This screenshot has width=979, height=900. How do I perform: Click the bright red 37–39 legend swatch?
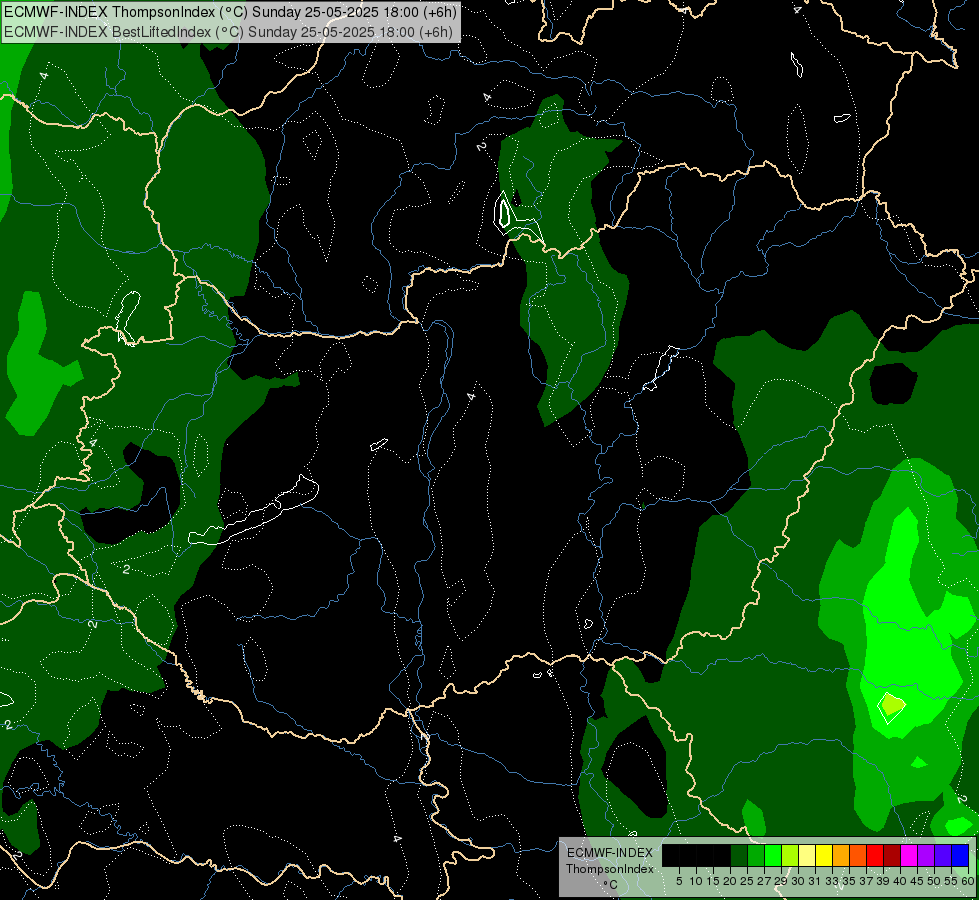(875, 855)
